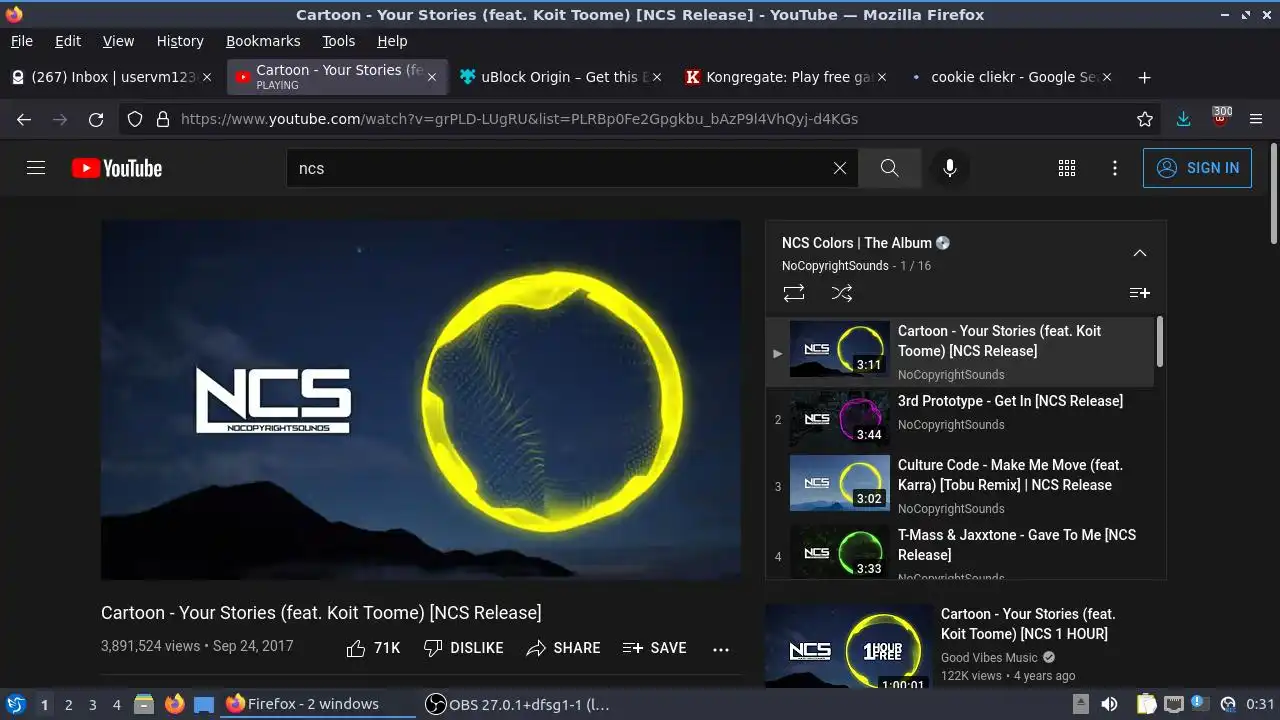Viewport: 1280px width, 720px height.
Task: Open Good Vibes Music channel
Action: click(989, 657)
